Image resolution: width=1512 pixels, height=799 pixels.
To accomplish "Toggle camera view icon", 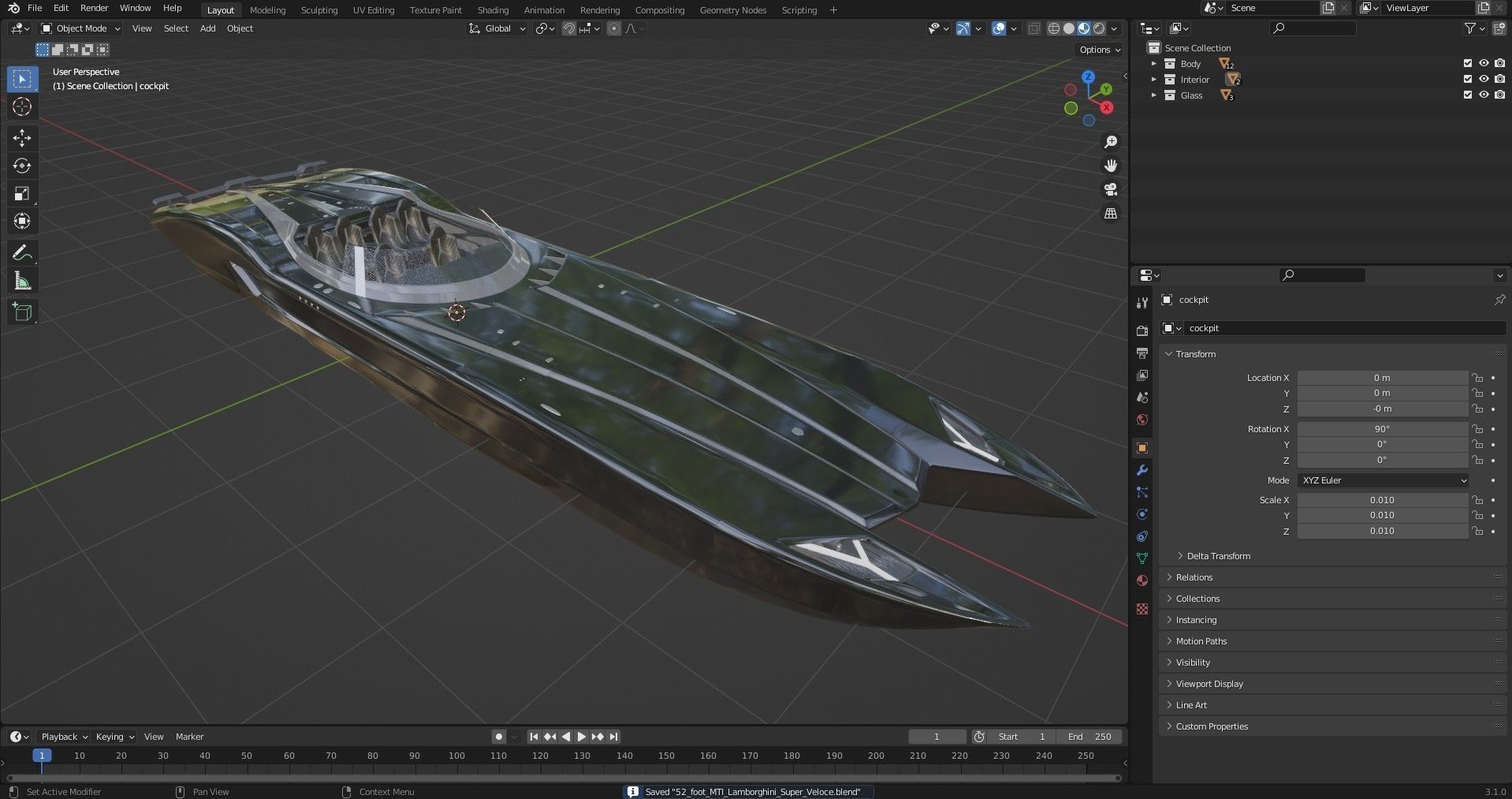I will (1111, 189).
